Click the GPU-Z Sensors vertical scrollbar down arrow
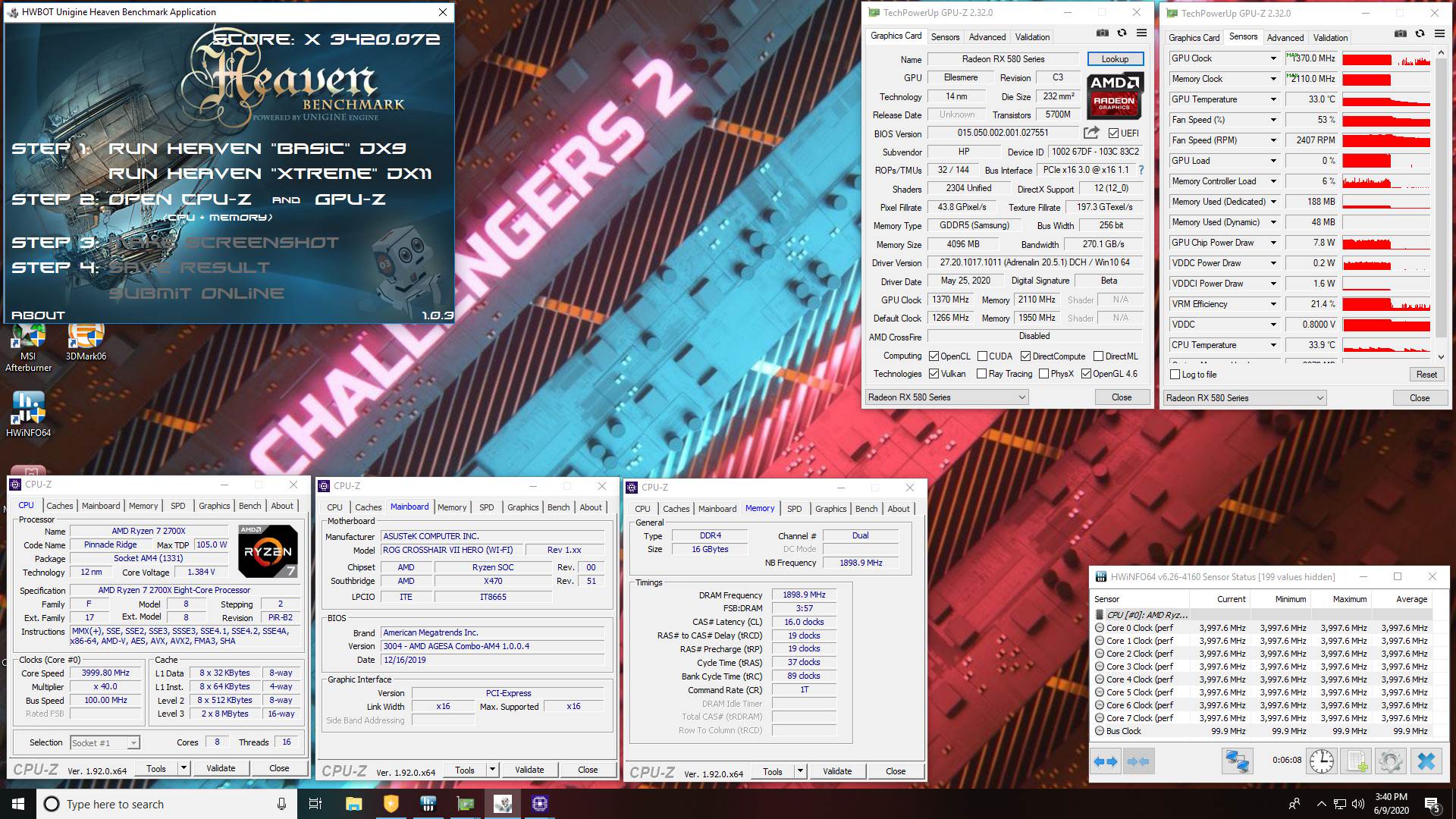1456x819 pixels. pos(1441,356)
